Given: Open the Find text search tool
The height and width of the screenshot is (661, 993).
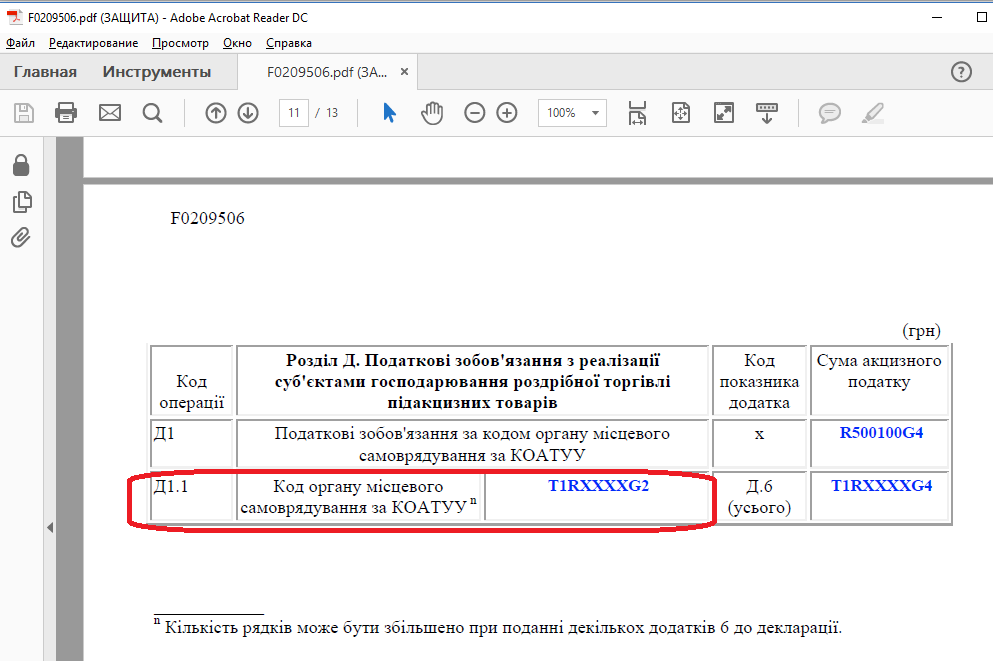Looking at the screenshot, I should pos(152,113).
